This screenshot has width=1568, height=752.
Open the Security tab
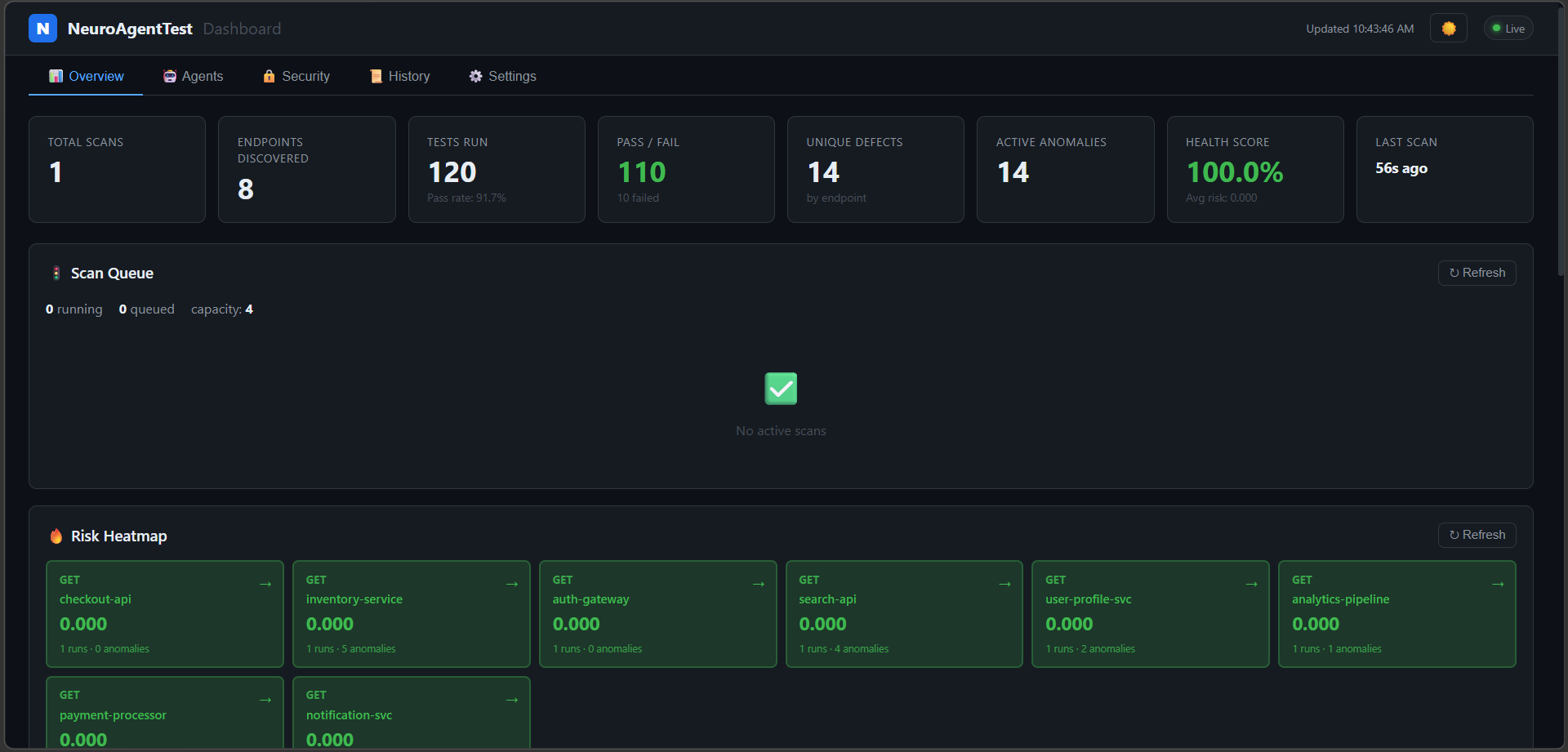coord(296,76)
